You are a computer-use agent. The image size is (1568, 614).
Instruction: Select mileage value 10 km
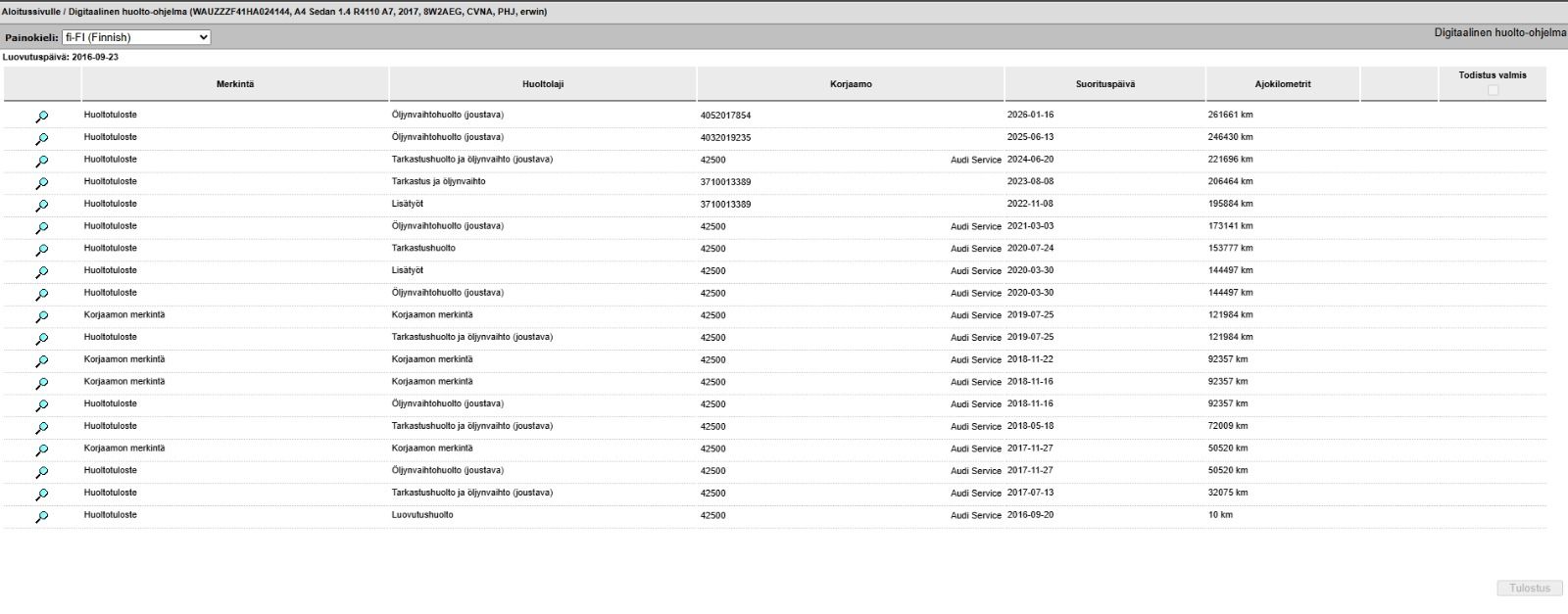click(x=1220, y=515)
